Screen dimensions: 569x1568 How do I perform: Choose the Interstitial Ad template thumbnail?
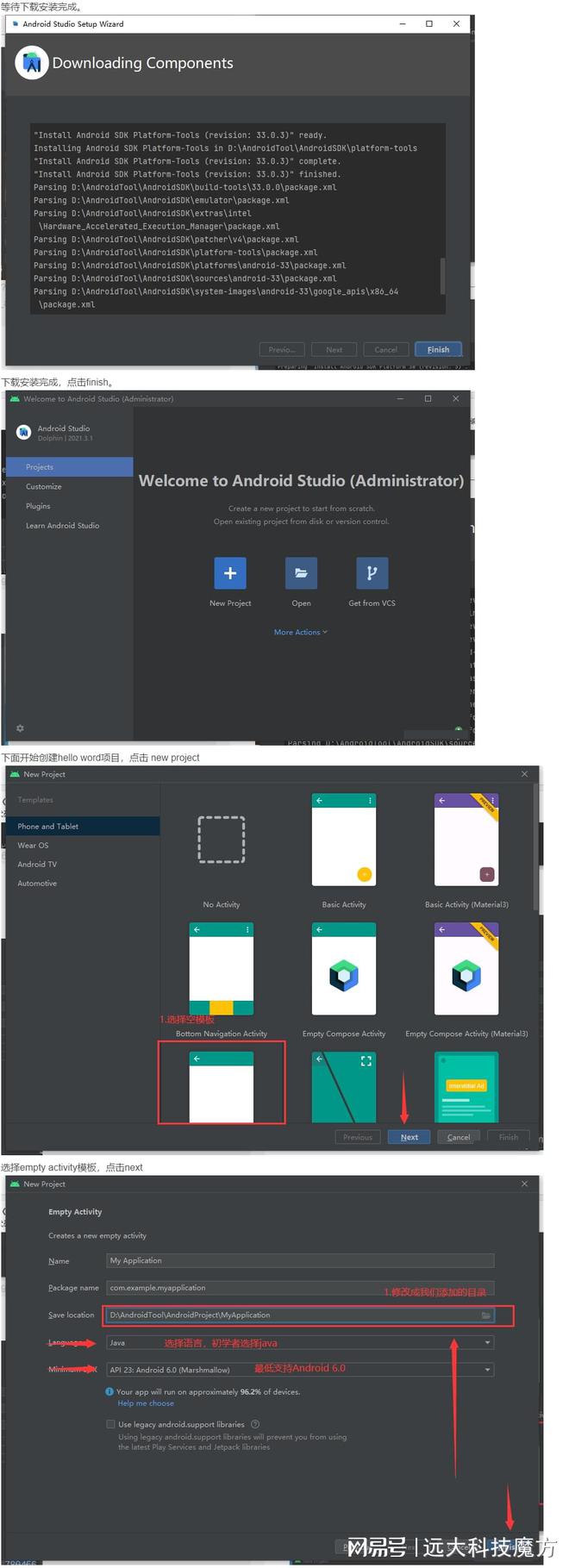466,1087
